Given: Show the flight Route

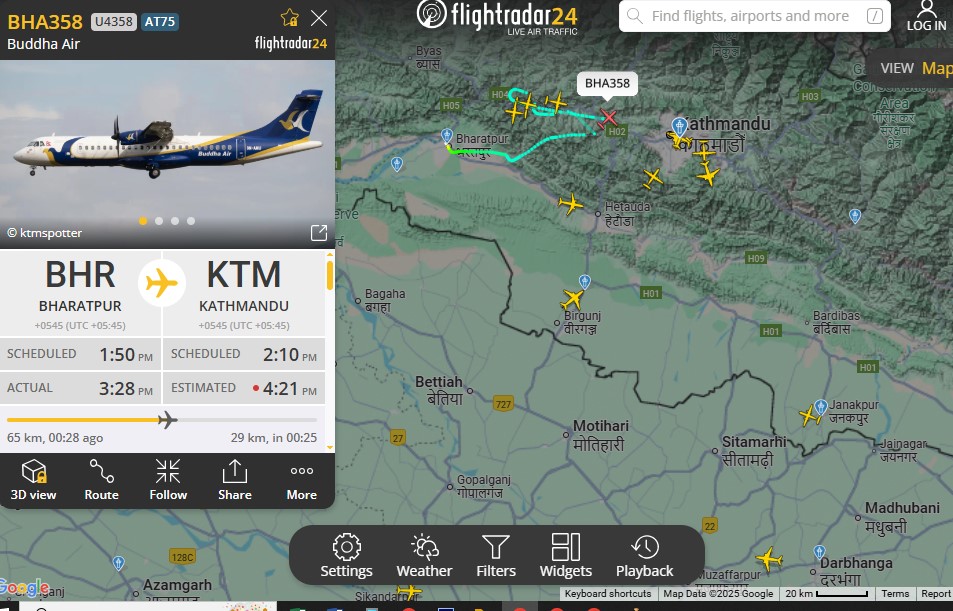Looking at the screenshot, I should 101,480.
